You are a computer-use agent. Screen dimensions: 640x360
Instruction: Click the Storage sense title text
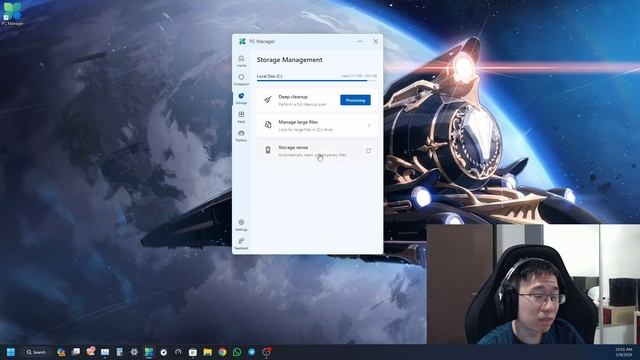[x=293, y=147]
